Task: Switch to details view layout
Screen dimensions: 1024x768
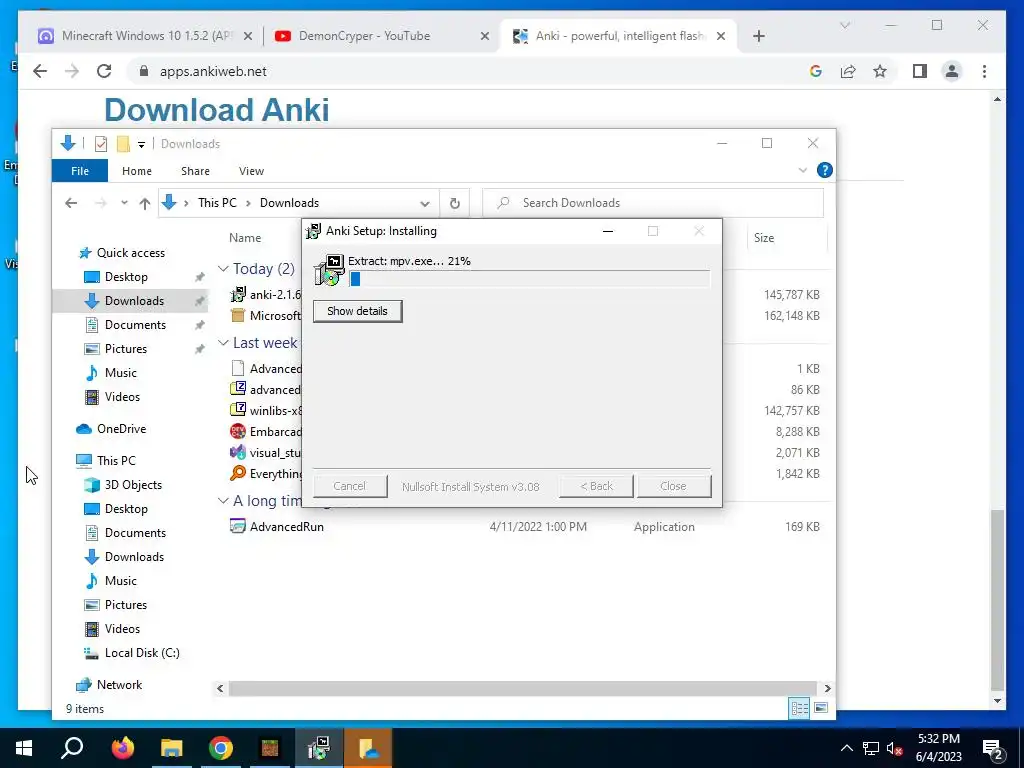Action: 799,709
